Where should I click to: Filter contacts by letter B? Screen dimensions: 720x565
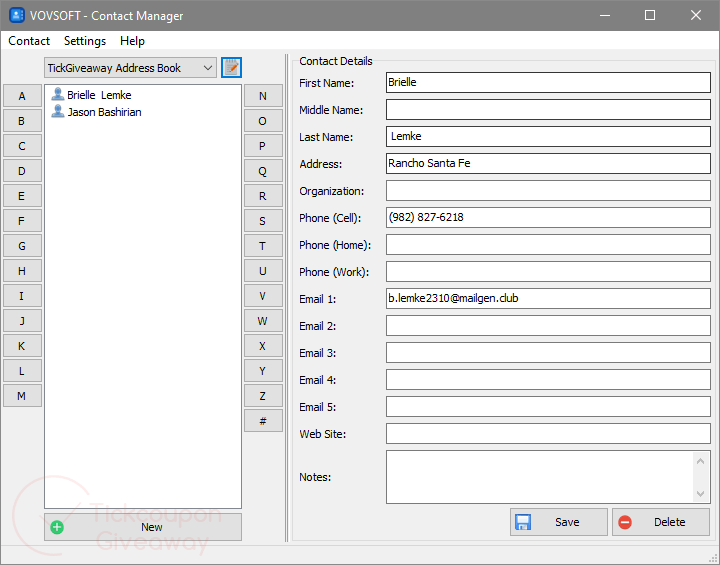22,121
